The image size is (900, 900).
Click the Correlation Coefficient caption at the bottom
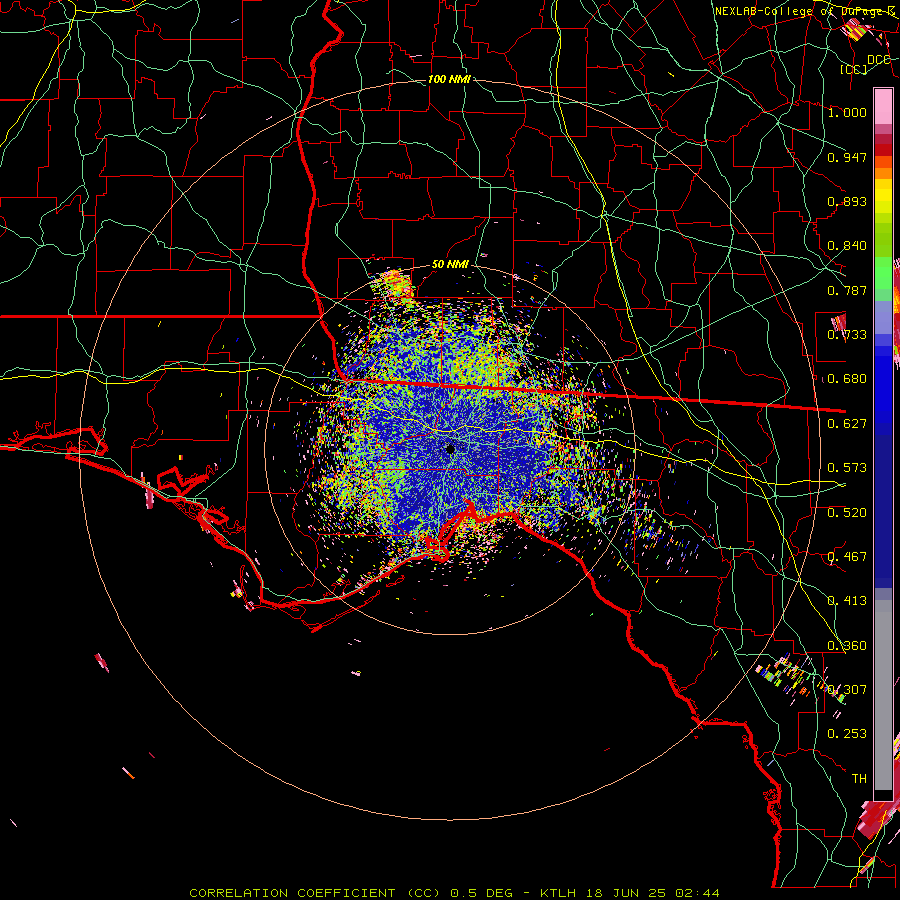point(454,893)
